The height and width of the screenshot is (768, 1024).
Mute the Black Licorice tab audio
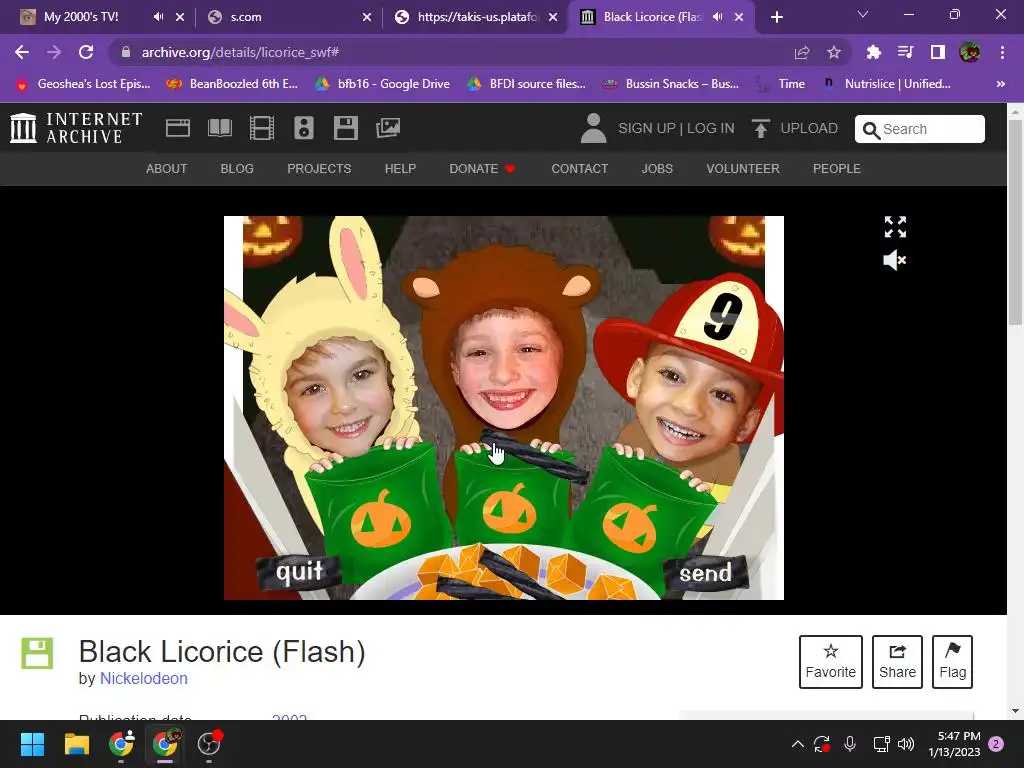[x=717, y=17]
